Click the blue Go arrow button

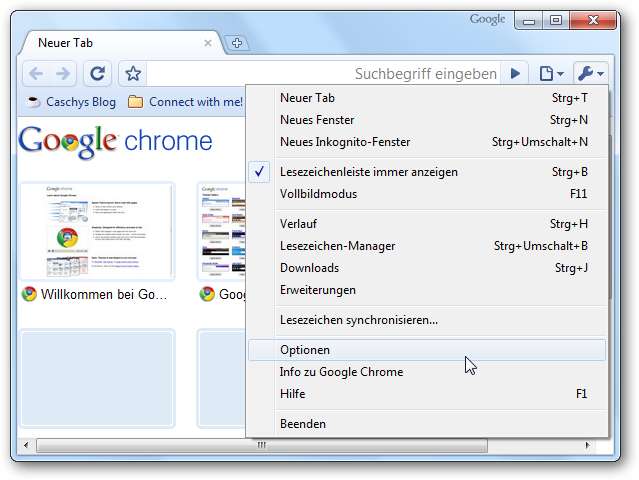[x=515, y=74]
